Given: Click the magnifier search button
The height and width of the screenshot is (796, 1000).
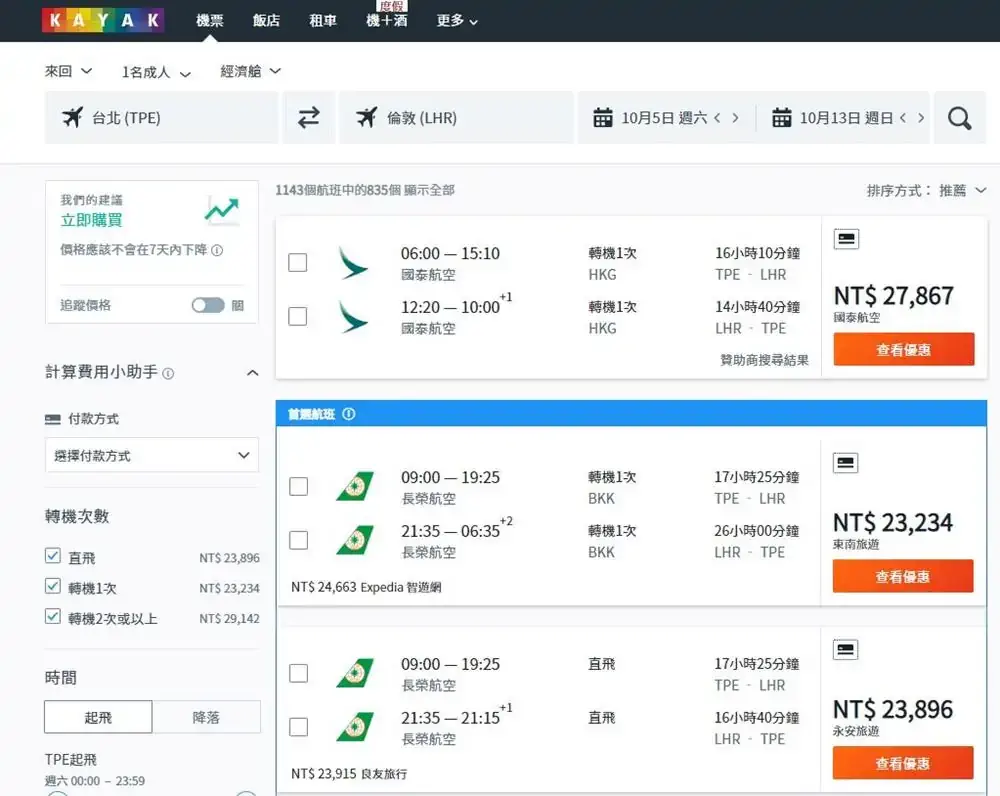Looking at the screenshot, I should coord(959,118).
